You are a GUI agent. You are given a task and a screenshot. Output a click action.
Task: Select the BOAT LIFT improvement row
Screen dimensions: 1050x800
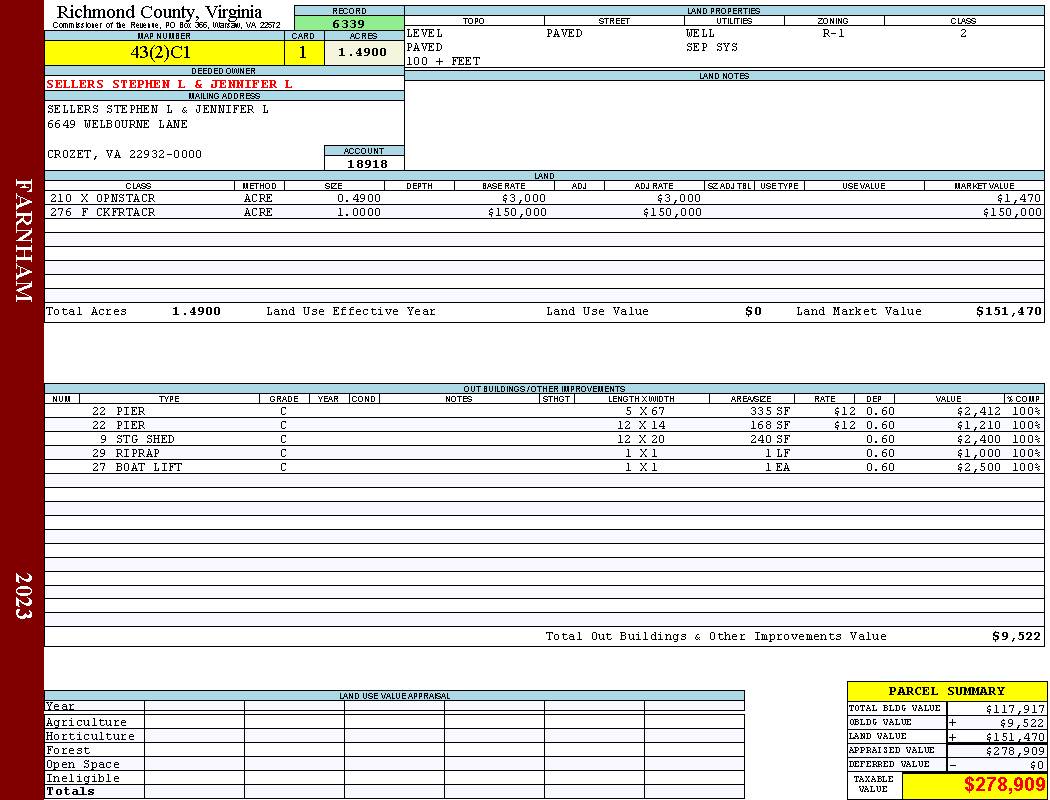[544, 467]
